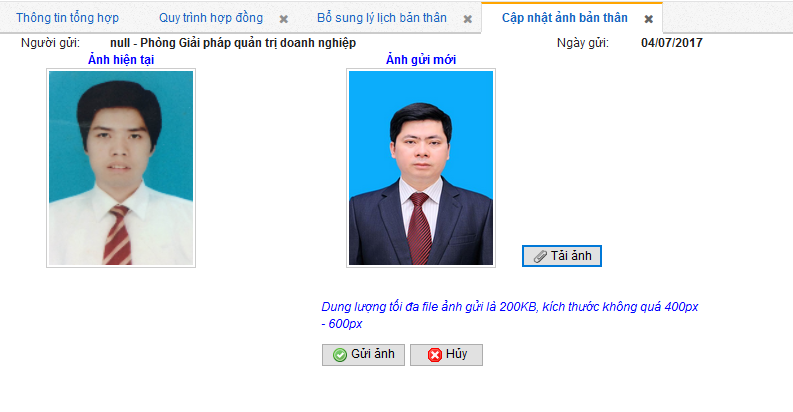The width and height of the screenshot is (793, 412).
Task: Cancel with the Hủy button
Action: [x=446, y=355]
